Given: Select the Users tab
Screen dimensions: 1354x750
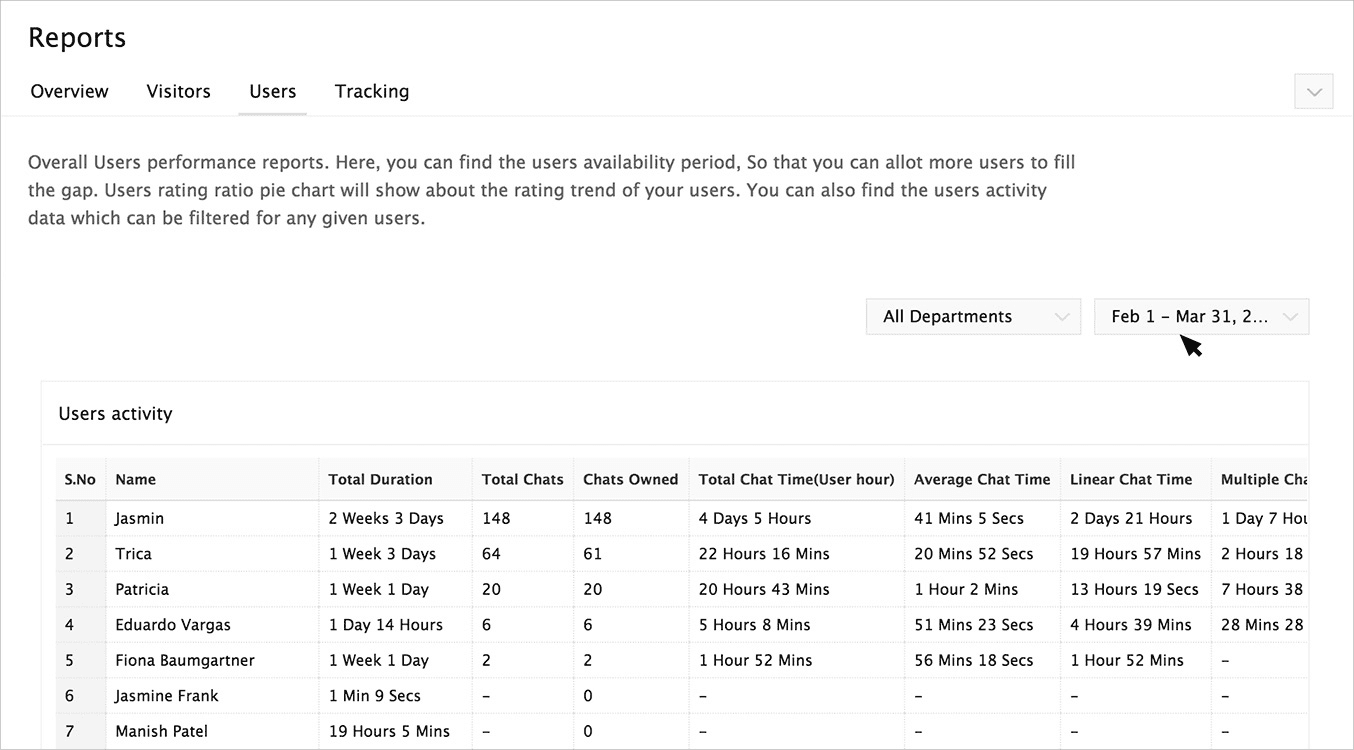Looking at the screenshot, I should click(x=272, y=91).
